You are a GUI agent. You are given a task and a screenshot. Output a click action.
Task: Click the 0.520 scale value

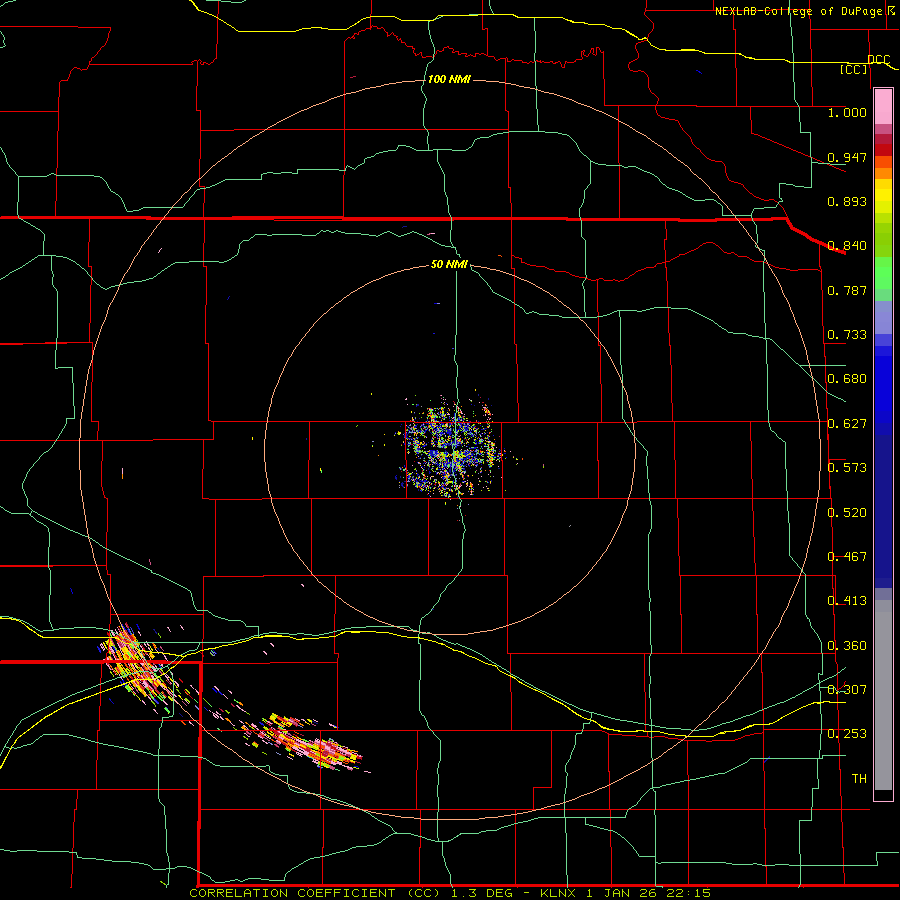(x=847, y=512)
